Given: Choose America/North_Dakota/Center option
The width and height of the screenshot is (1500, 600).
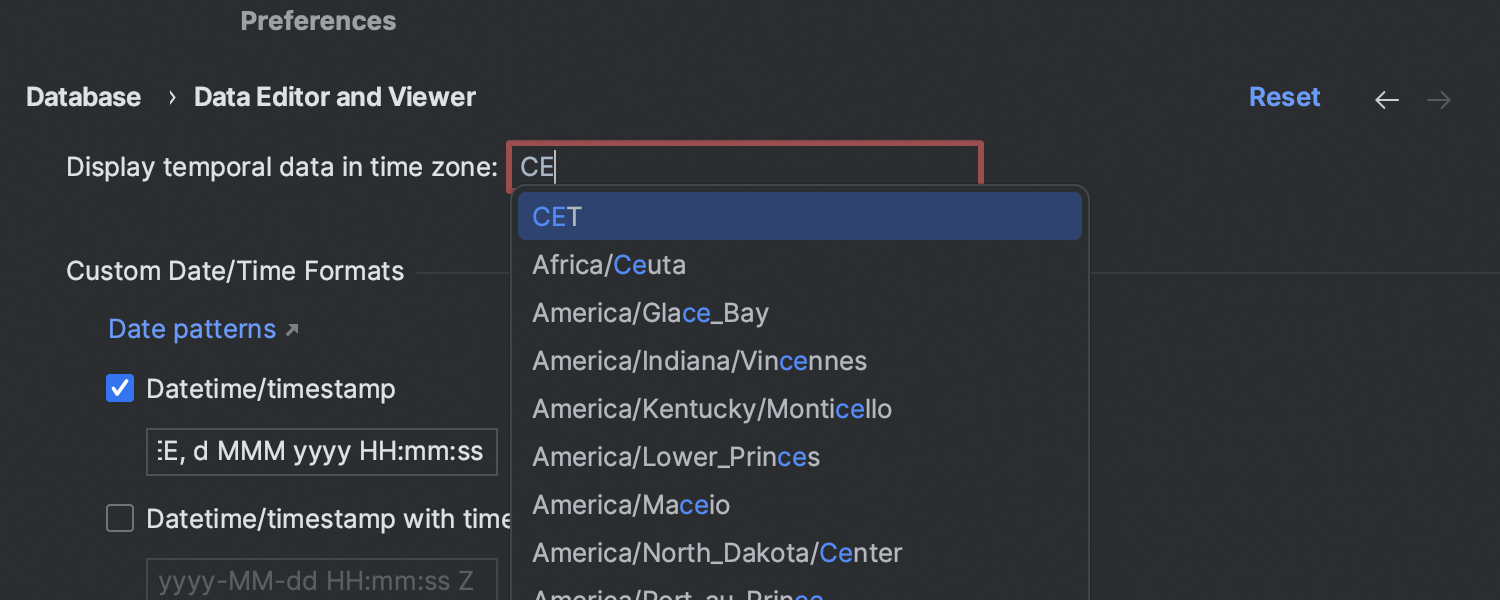Looking at the screenshot, I should [x=800, y=553].
